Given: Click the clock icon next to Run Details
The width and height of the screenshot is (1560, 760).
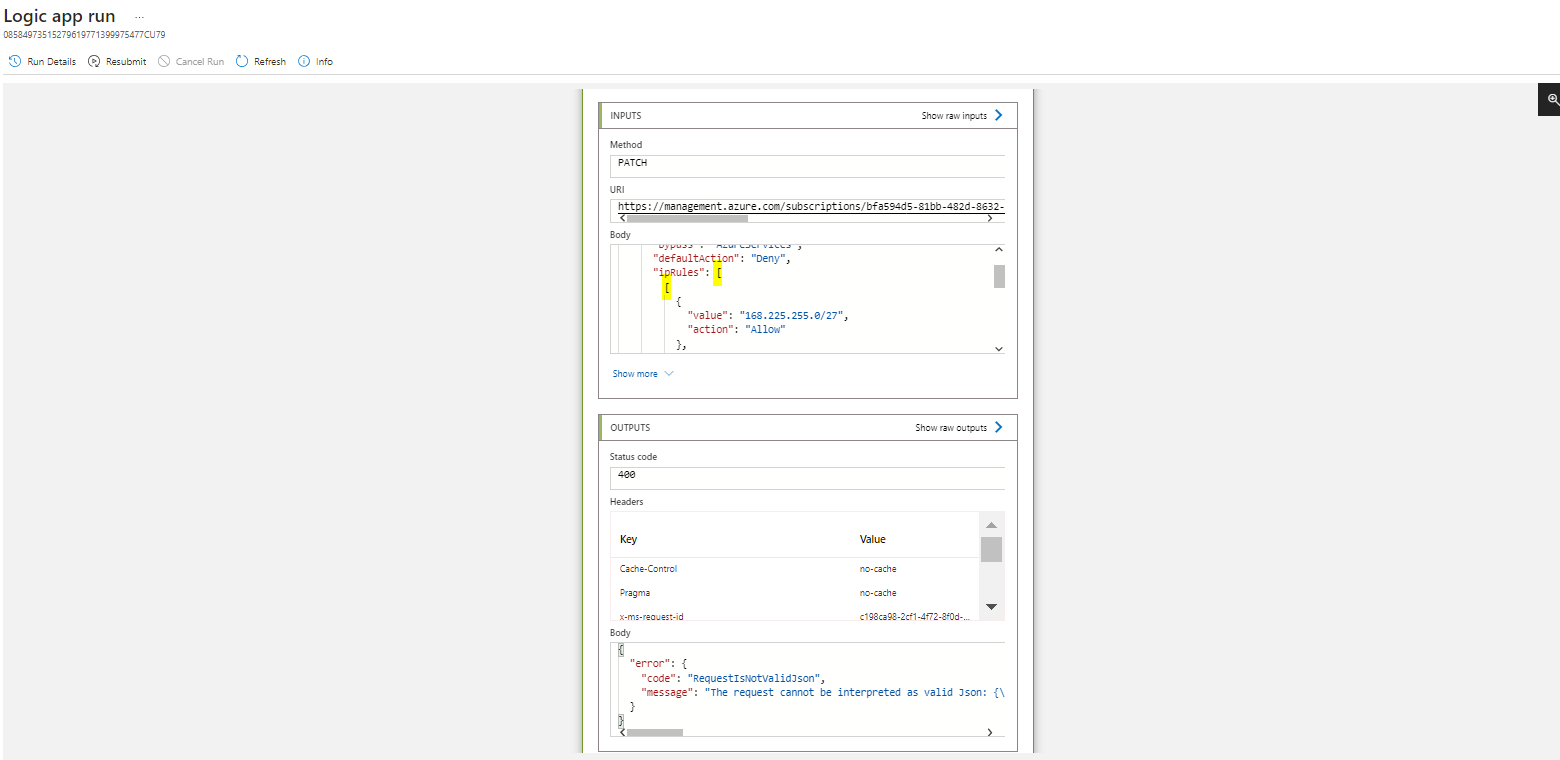Looking at the screenshot, I should [x=13, y=61].
